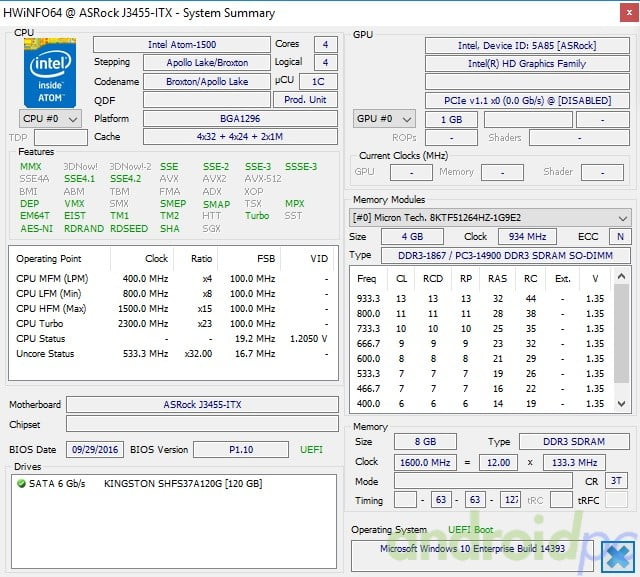The width and height of the screenshot is (640, 577).
Task: Click the BIOS Date 09/29/2016 field
Action: point(95,450)
